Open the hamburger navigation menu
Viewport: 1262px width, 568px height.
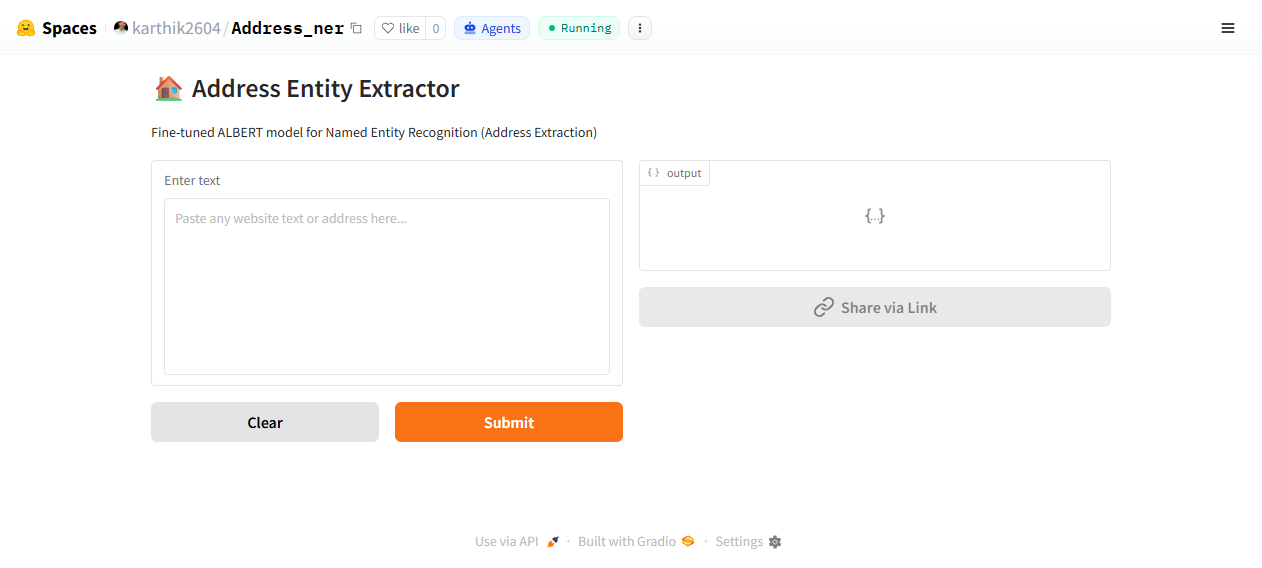point(1228,28)
